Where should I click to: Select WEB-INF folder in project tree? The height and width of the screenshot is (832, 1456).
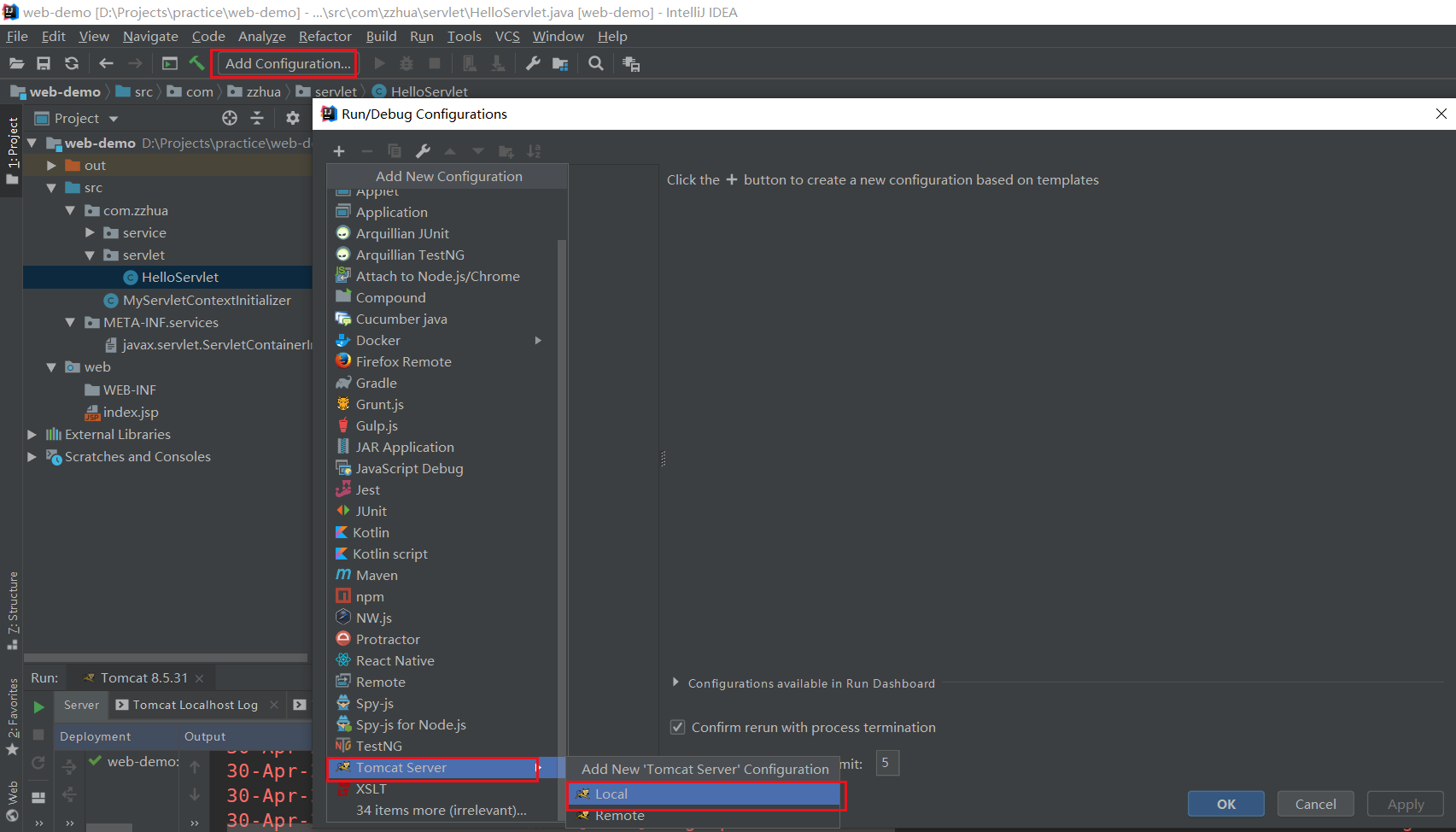(x=120, y=390)
